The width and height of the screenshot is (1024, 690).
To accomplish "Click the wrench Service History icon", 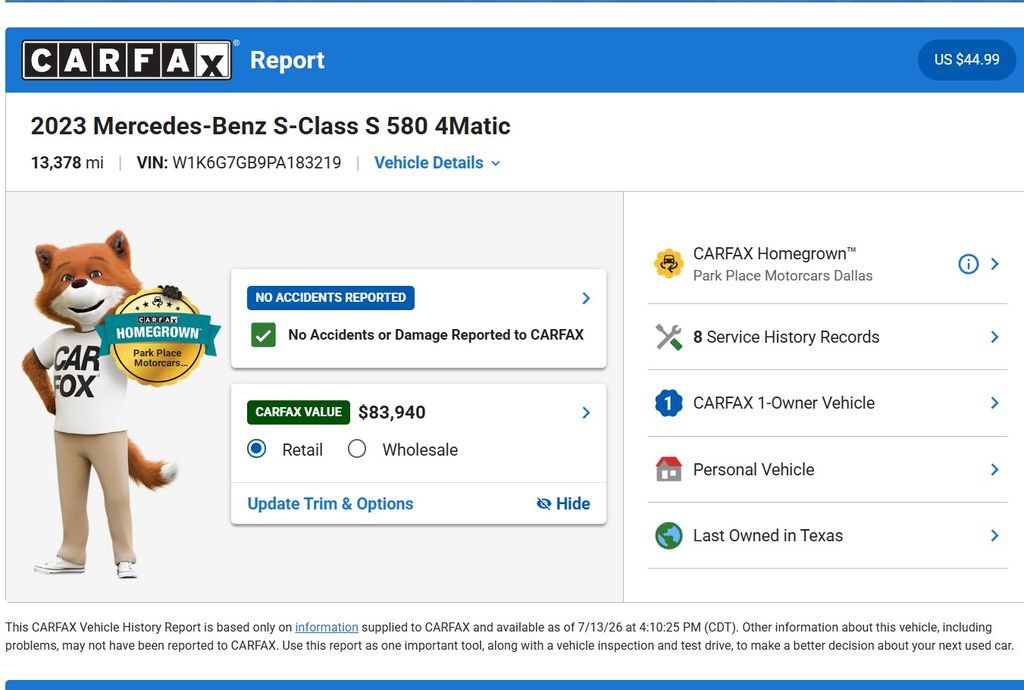I will (668, 337).
